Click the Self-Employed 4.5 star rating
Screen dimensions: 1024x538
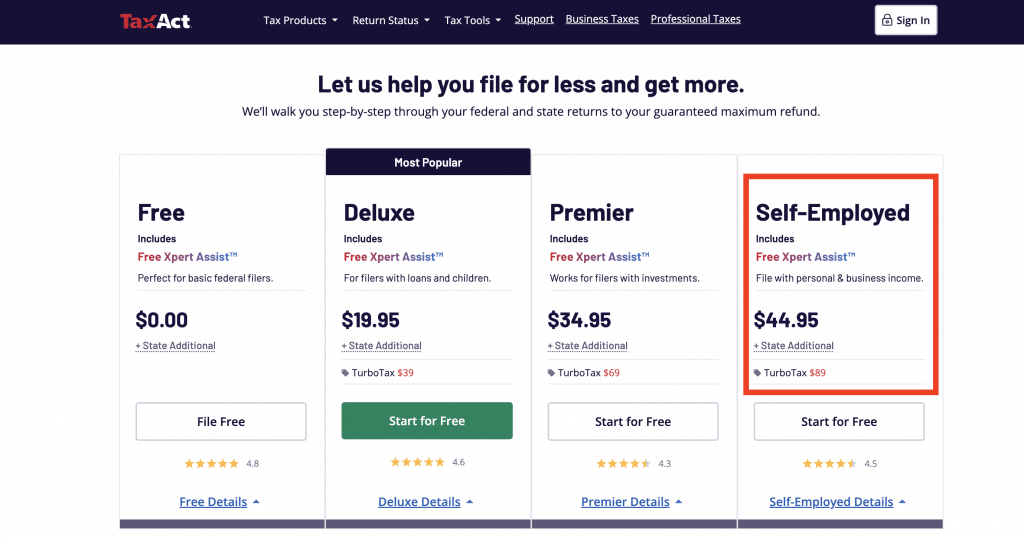coord(839,464)
